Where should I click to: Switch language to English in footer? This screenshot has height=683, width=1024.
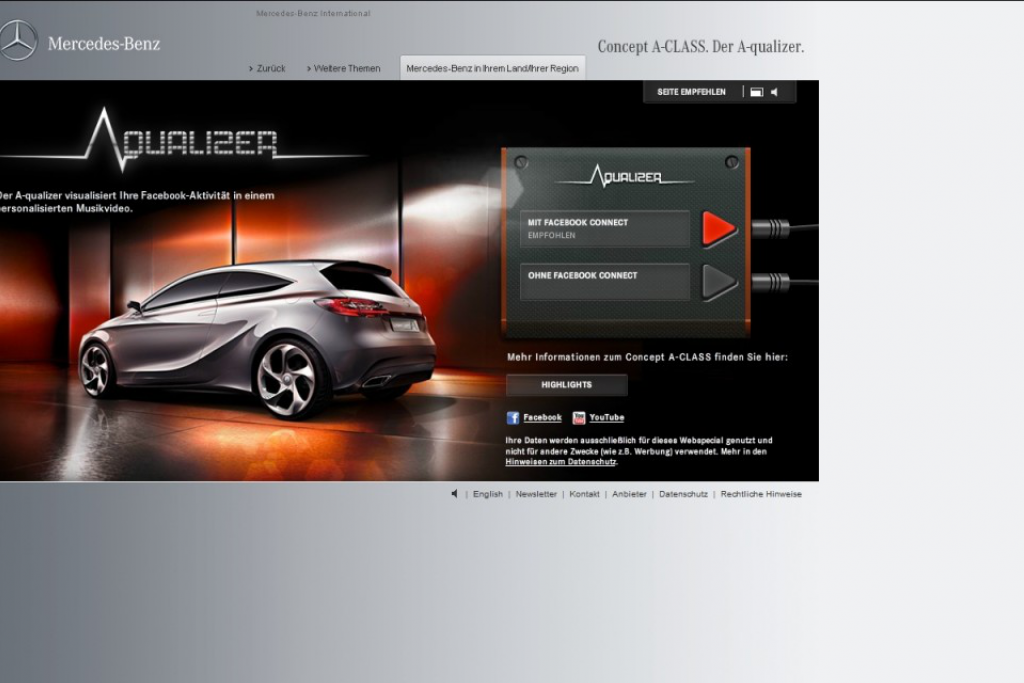point(488,494)
